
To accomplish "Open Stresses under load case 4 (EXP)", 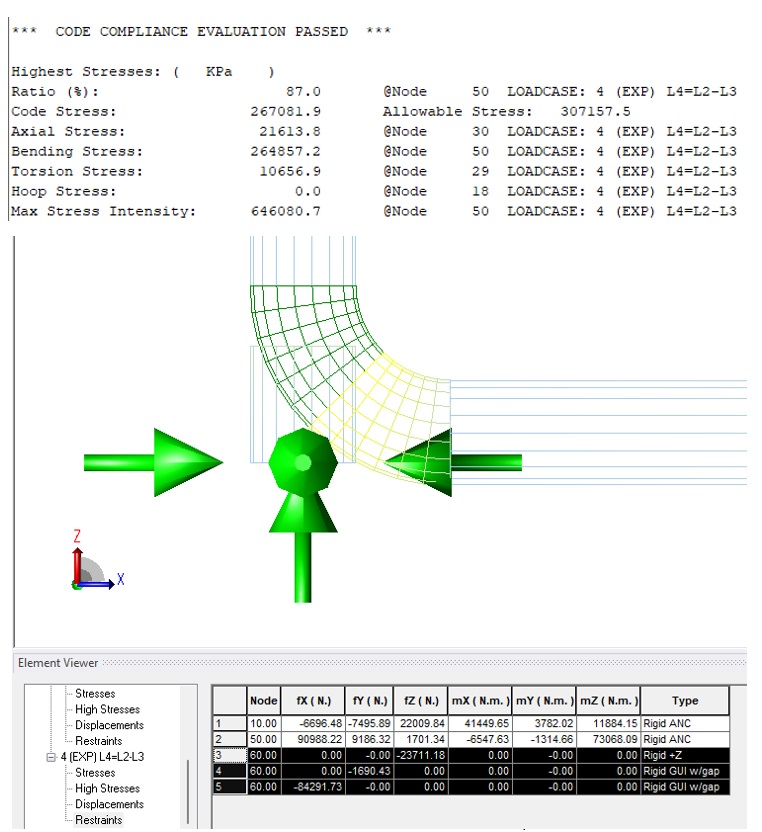I will coord(95,773).
